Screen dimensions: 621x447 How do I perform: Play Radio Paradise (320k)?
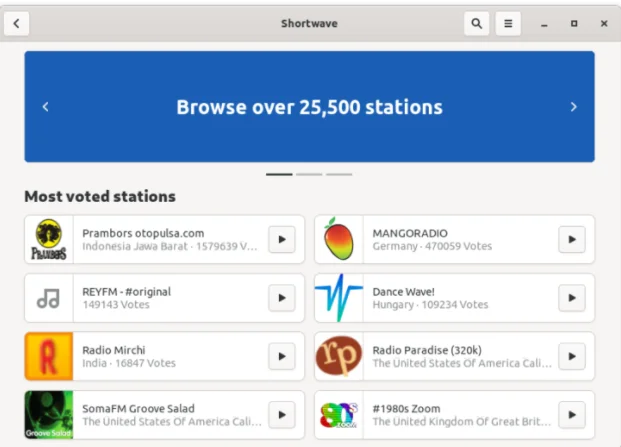pos(571,356)
